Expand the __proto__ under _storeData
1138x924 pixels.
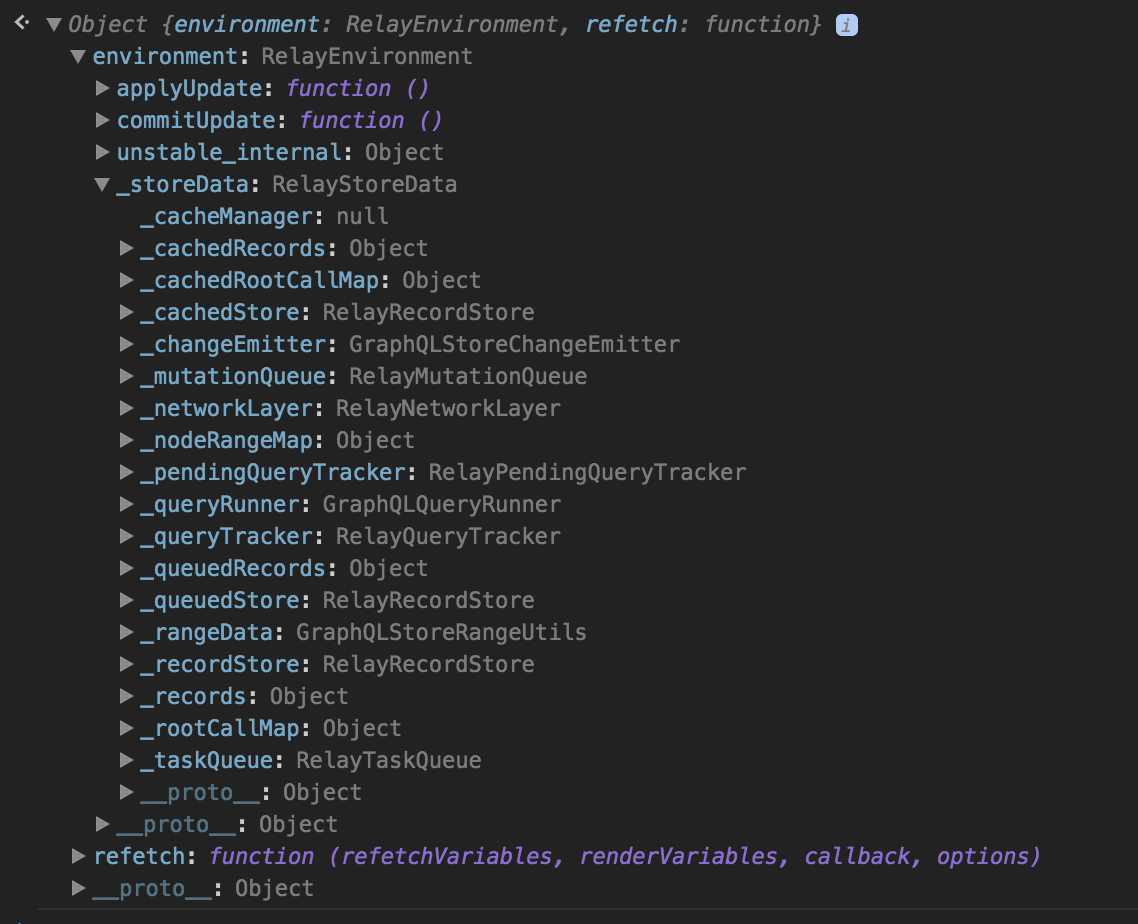126,791
